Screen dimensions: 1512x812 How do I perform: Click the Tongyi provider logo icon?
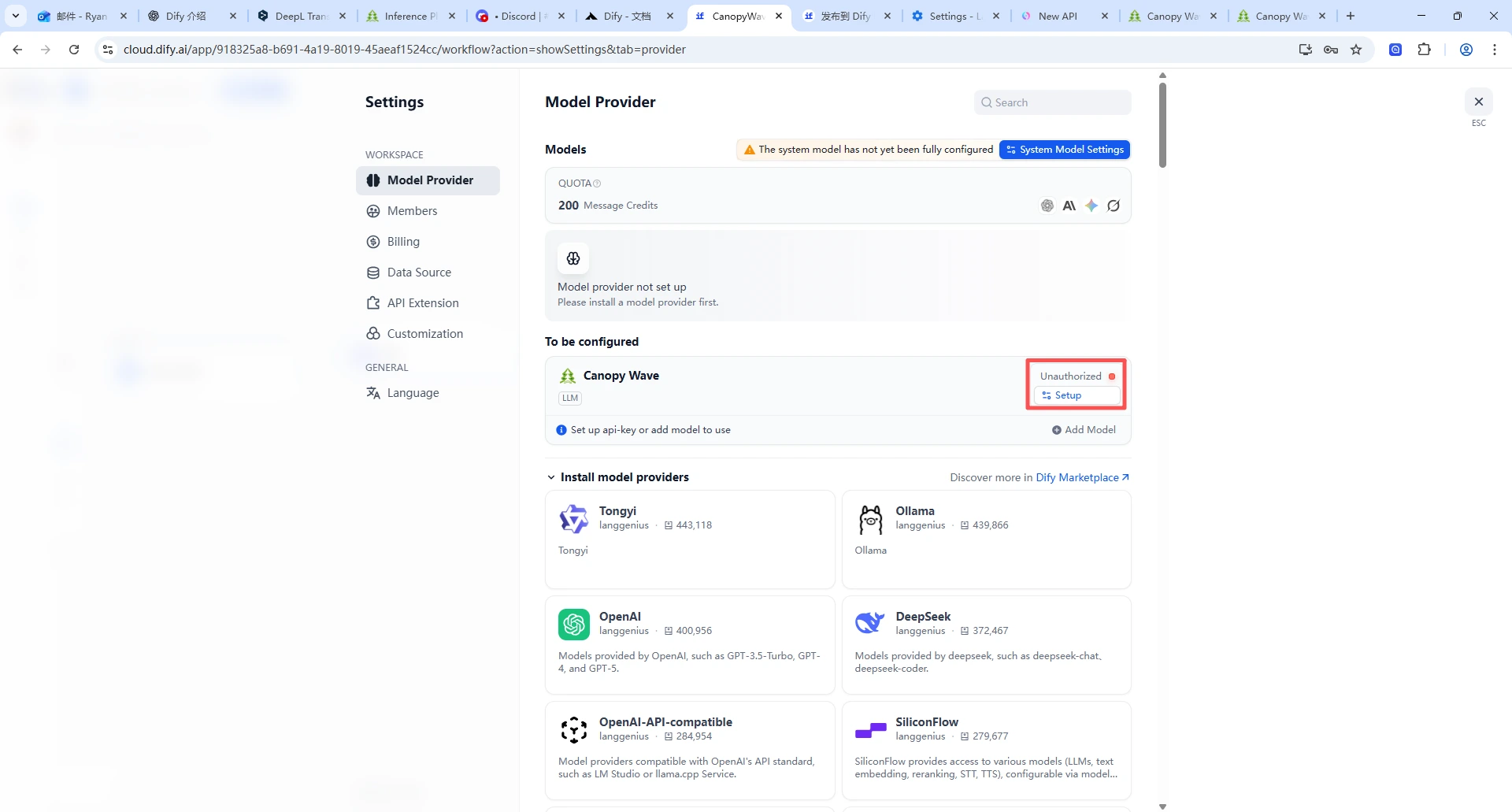[x=573, y=519]
